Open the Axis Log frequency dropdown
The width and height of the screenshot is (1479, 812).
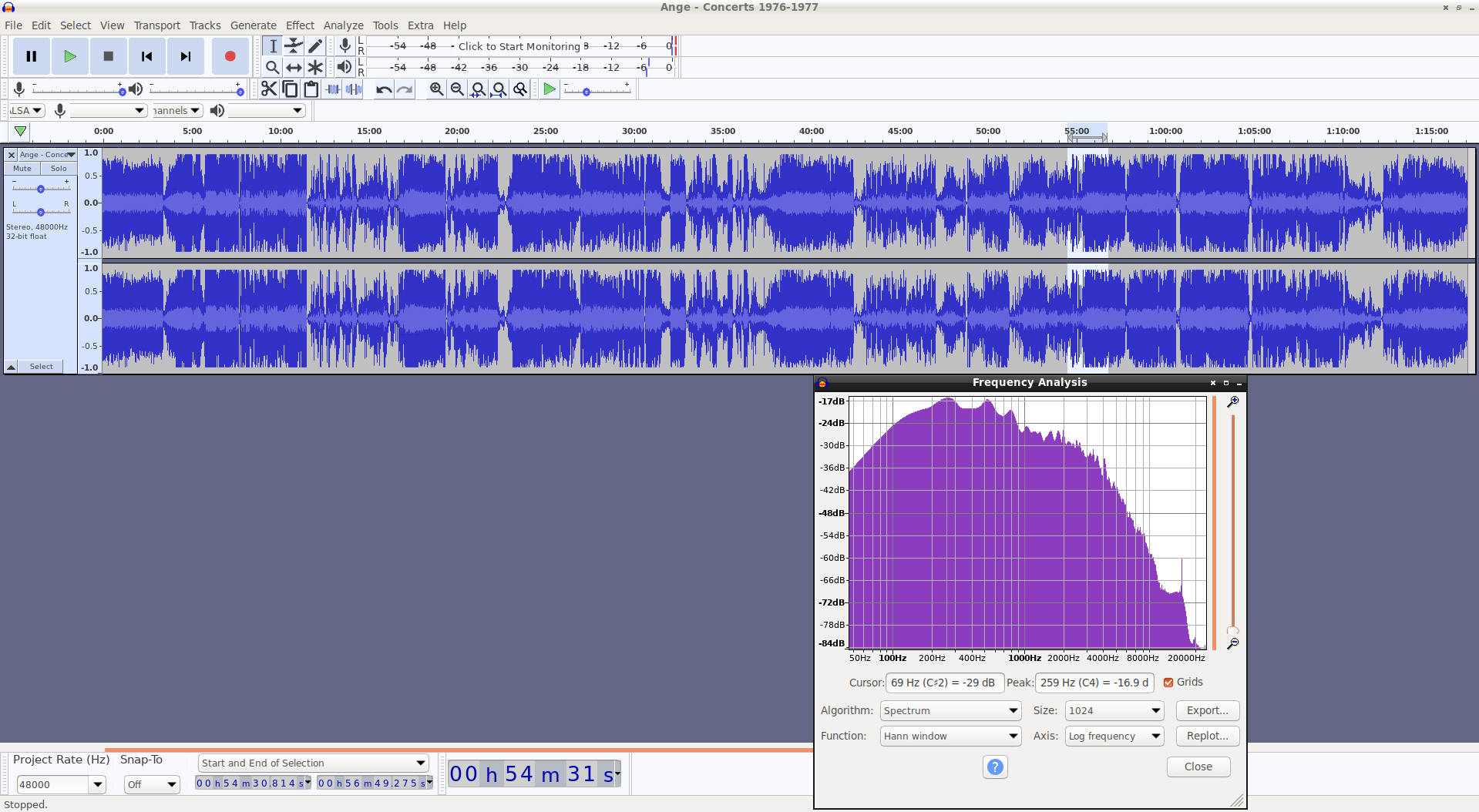1114,737
